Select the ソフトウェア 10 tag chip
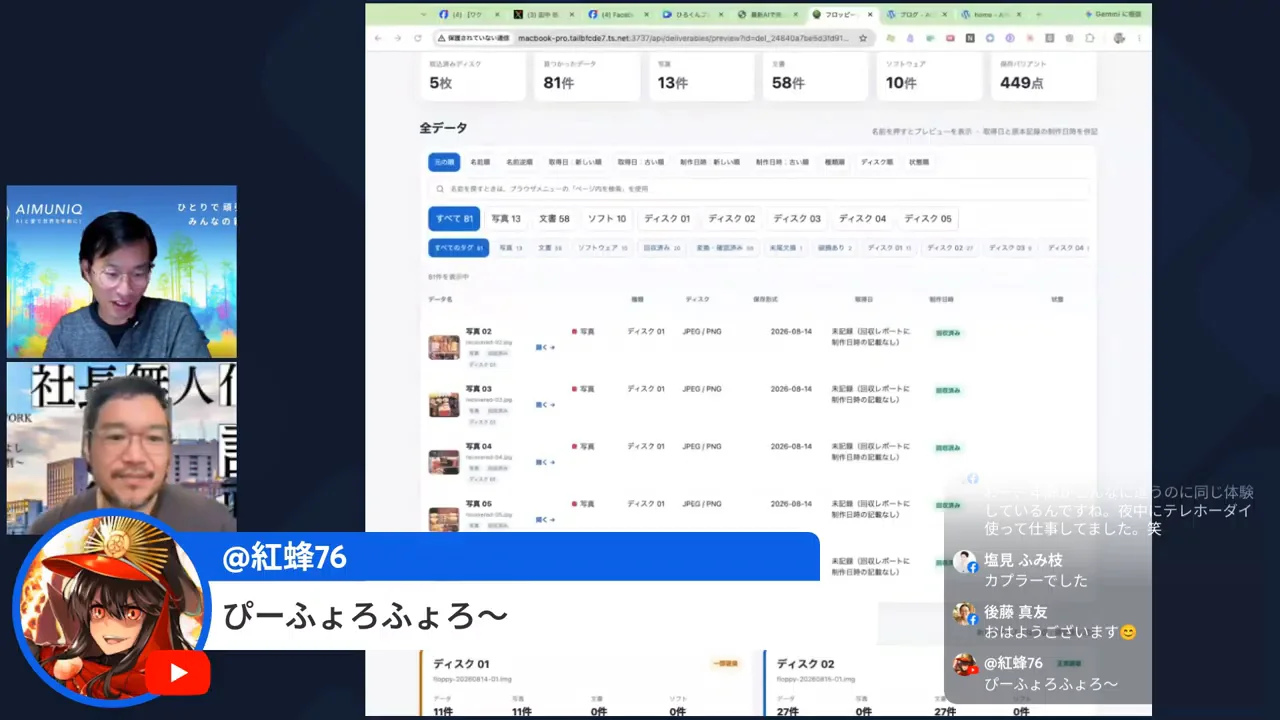Viewport: 1280px width, 720px height. pos(603,247)
